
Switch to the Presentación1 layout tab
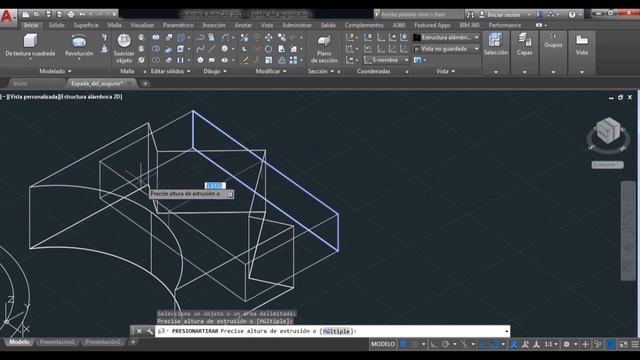[x=57, y=342]
